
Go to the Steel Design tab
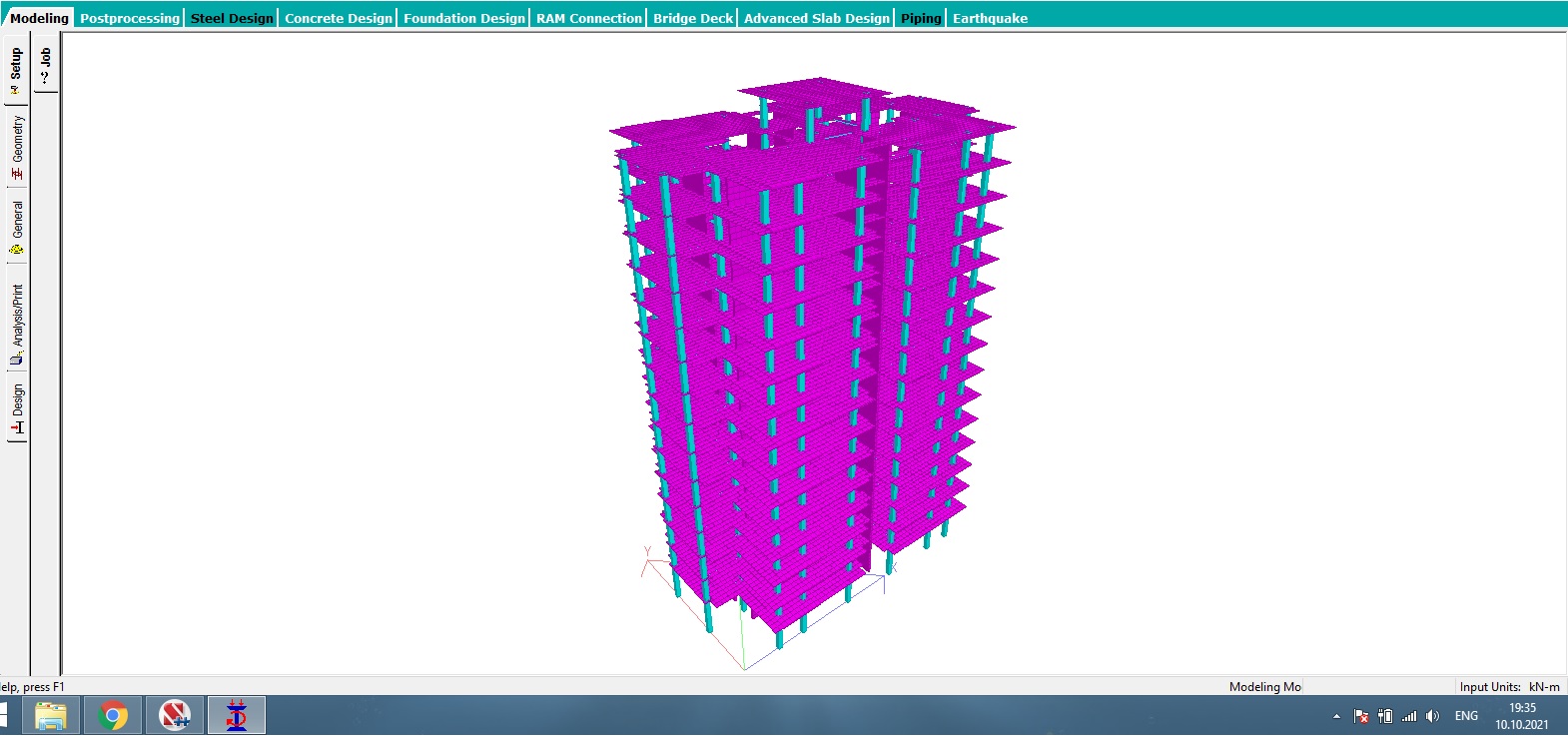[232, 18]
